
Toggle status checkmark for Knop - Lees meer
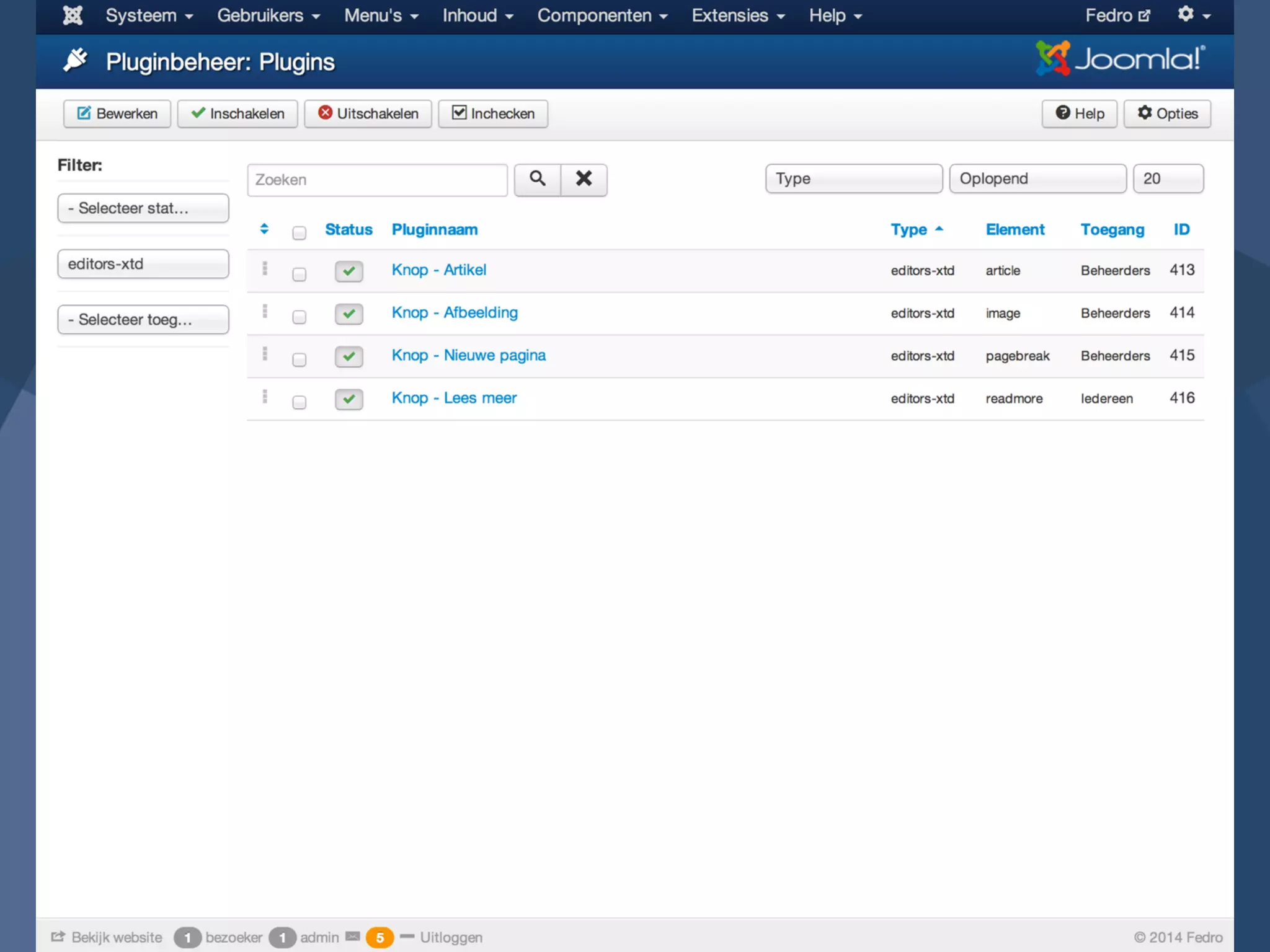point(349,399)
